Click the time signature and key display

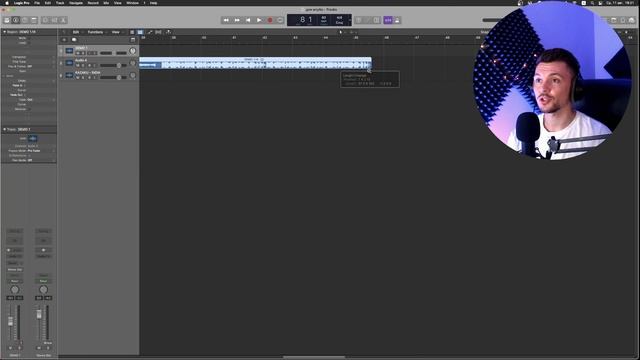coord(339,20)
